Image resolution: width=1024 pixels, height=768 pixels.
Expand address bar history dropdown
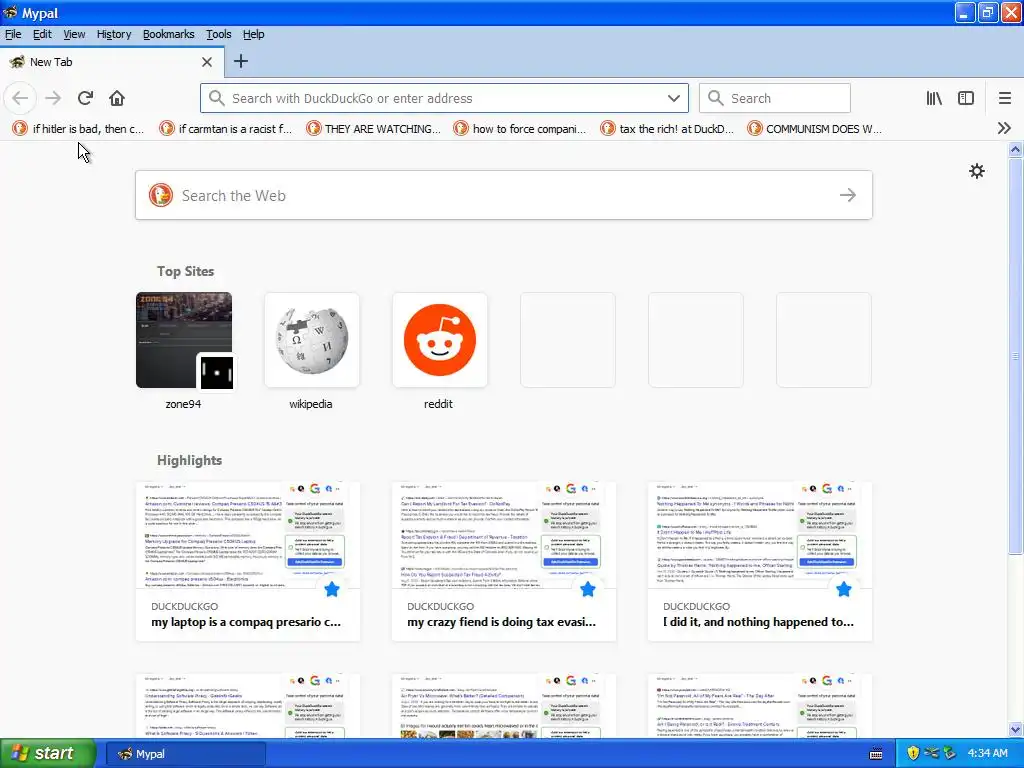tap(674, 98)
